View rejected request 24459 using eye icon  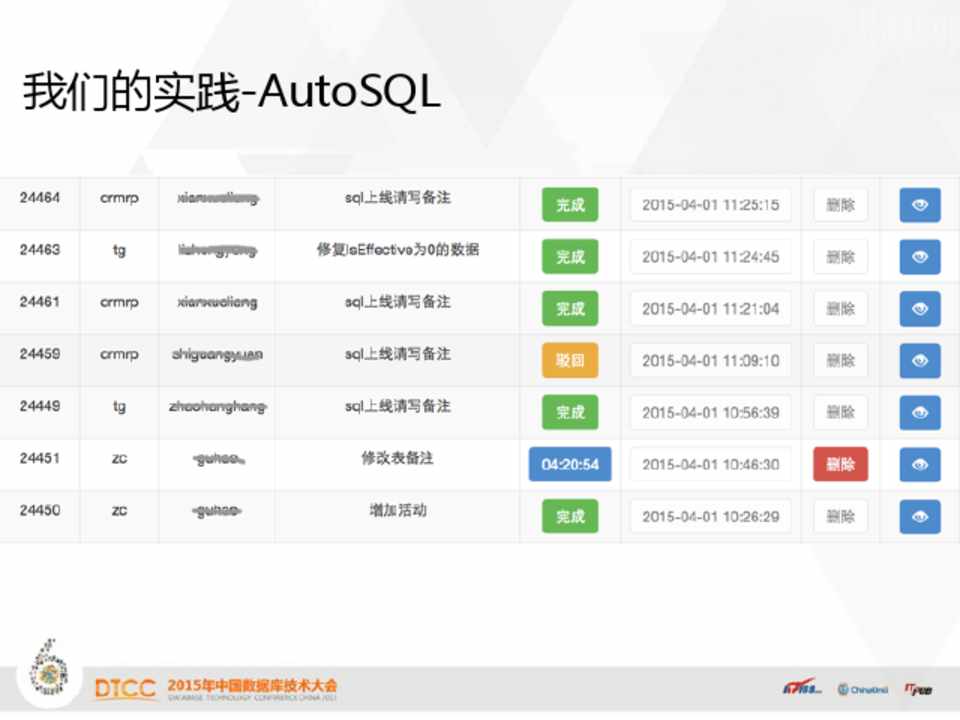click(920, 361)
